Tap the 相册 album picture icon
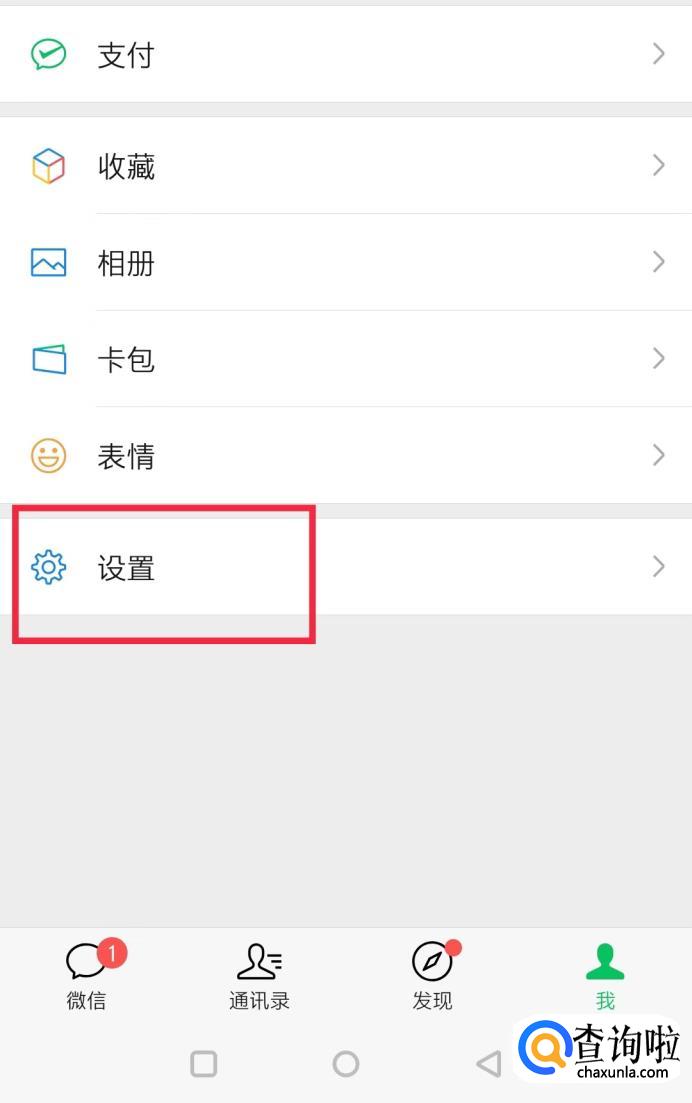Image resolution: width=692 pixels, height=1103 pixels. (x=49, y=262)
